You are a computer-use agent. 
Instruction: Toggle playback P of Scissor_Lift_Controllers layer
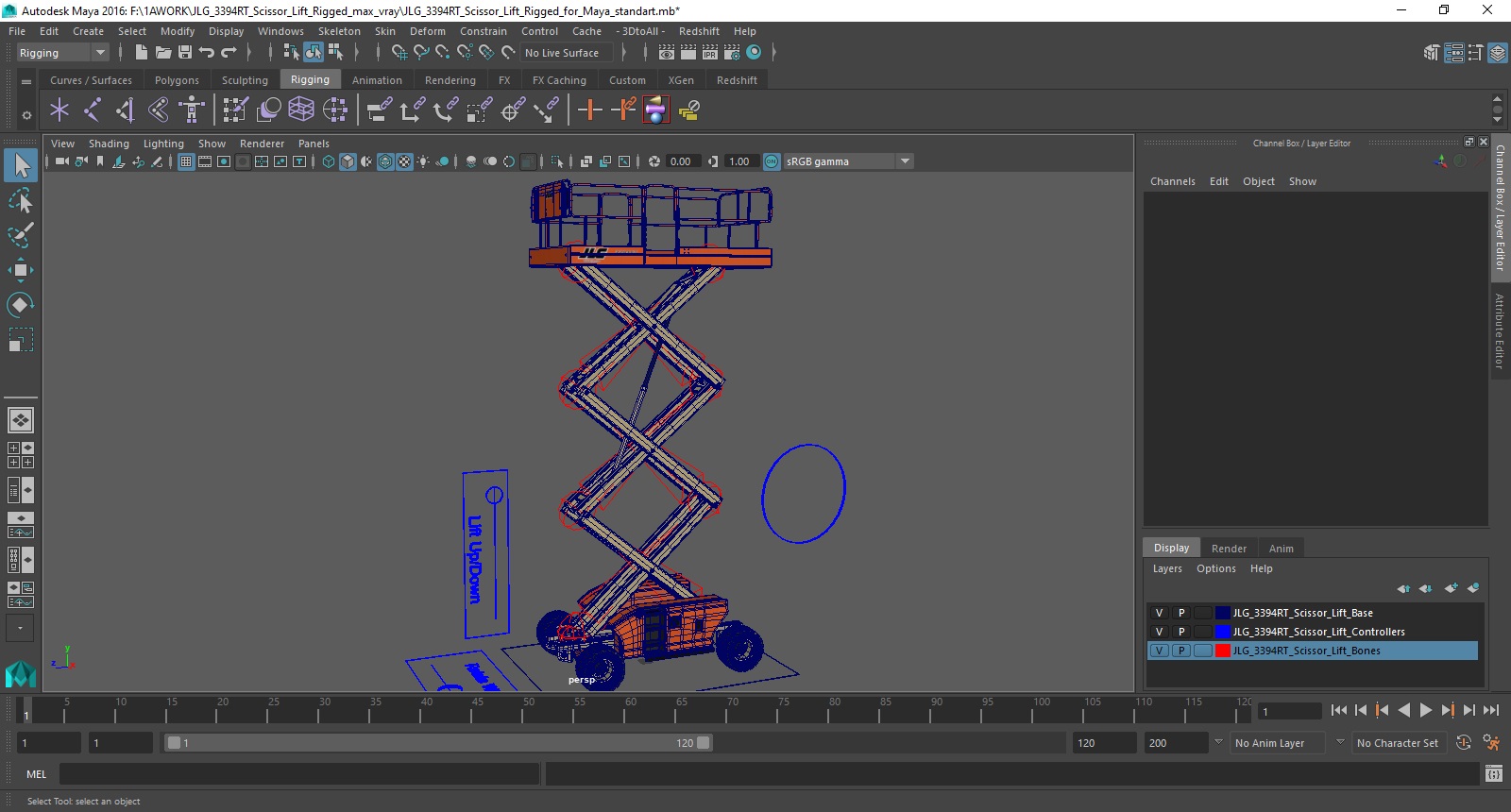point(1180,632)
